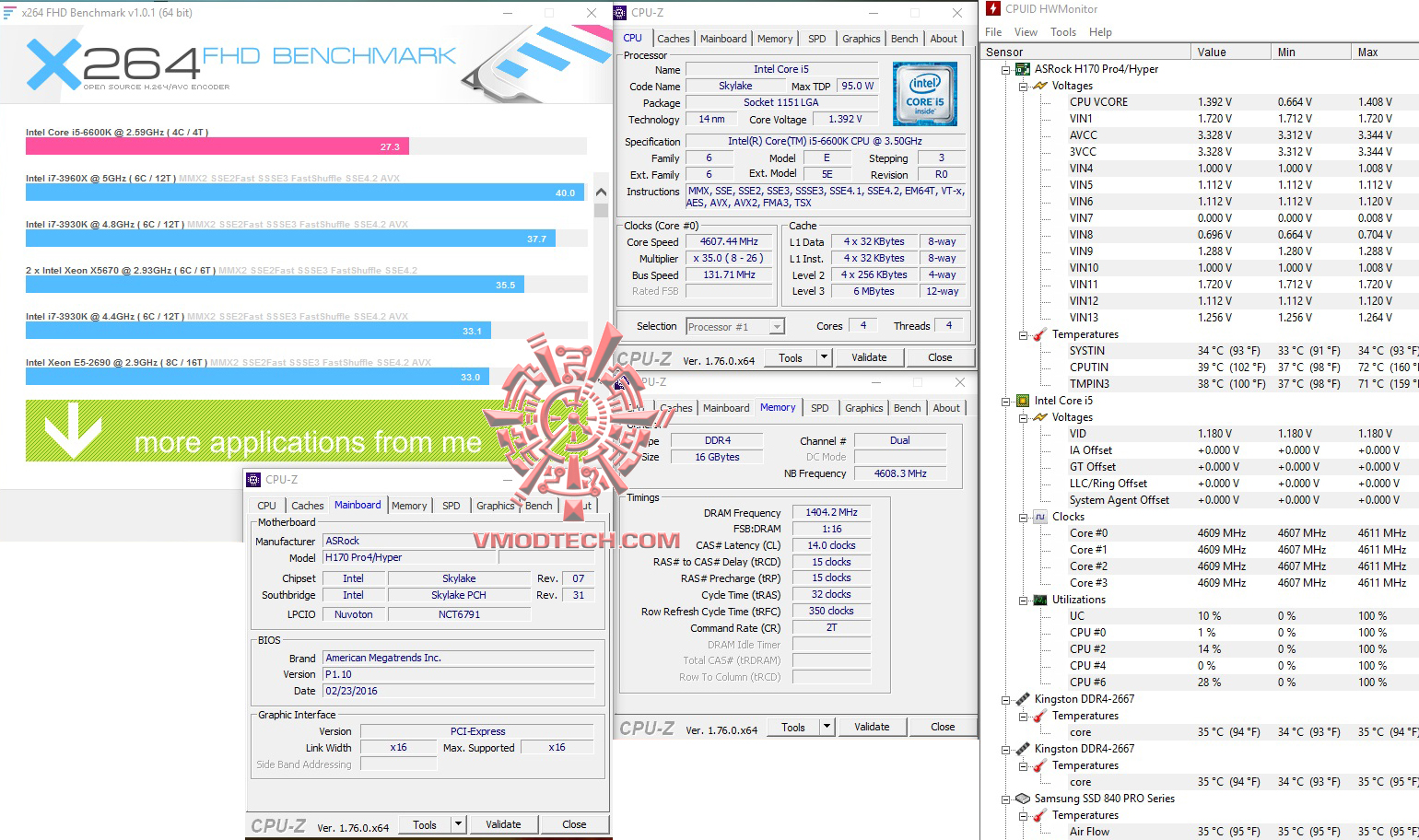The width and height of the screenshot is (1419, 840).
Task: Open the View menu in HWMonitor
Action: pyautogui.click(x=1026, y=31)
